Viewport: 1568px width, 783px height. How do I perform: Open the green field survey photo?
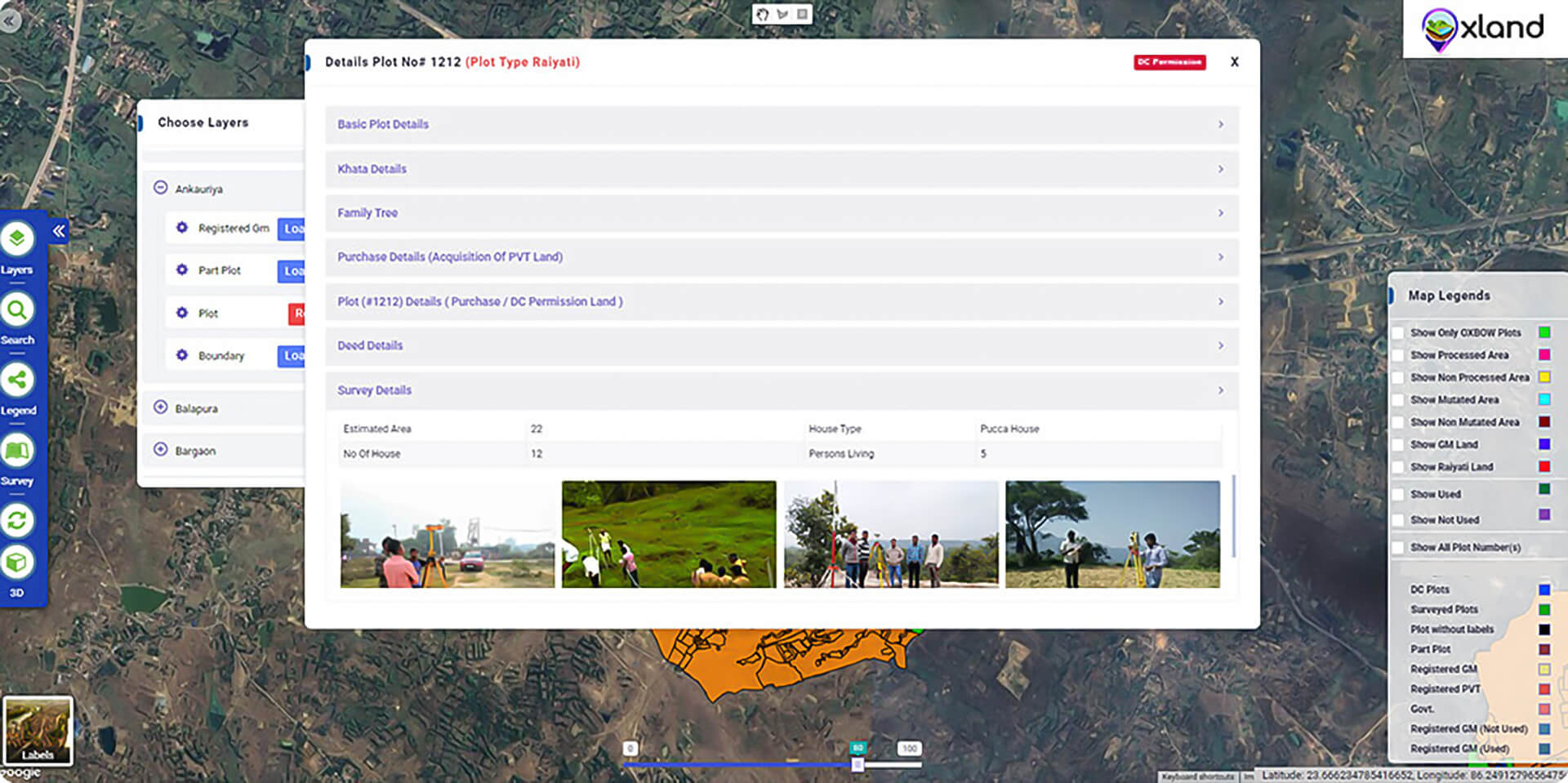coord(669,534)
